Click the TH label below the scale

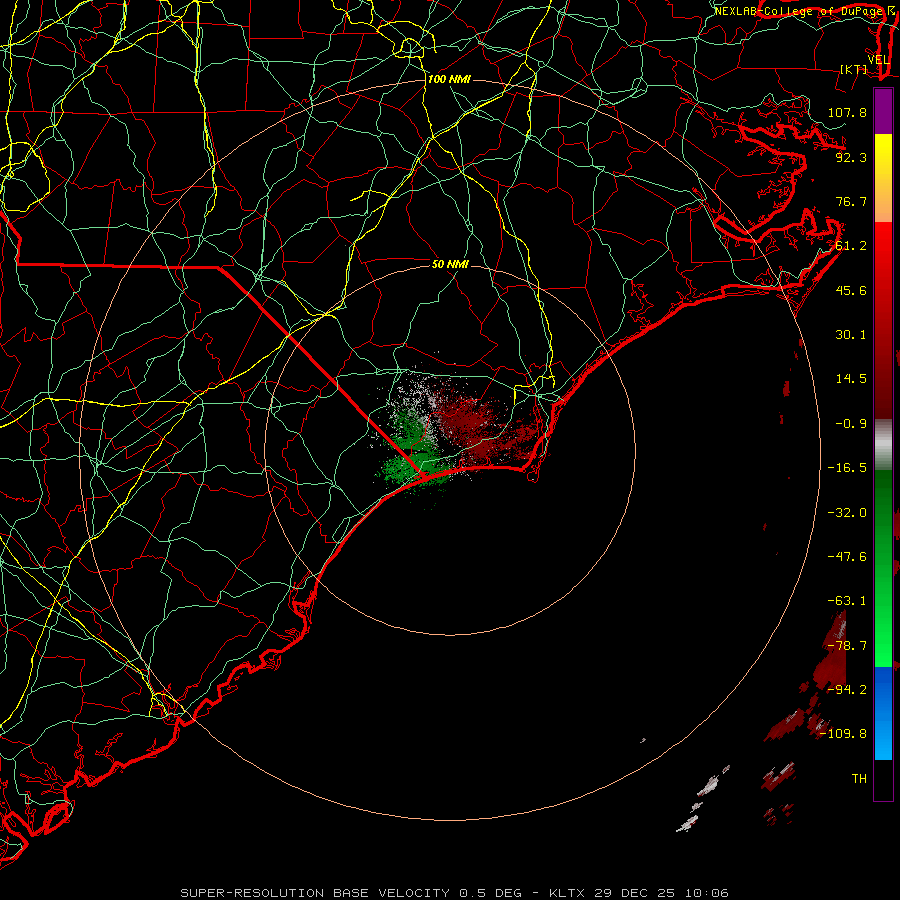click(x=859, y=779)
